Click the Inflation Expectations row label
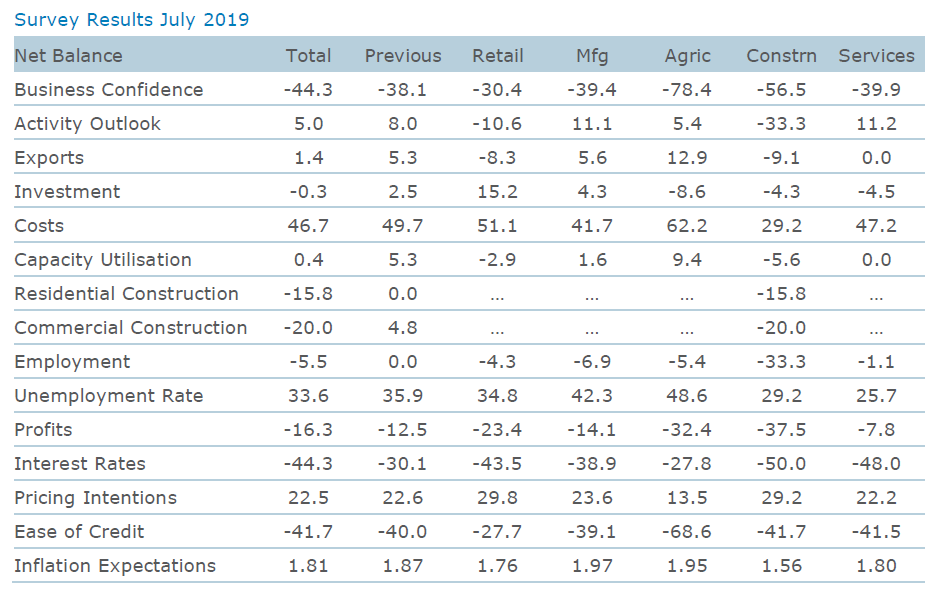 coord(115,566)
